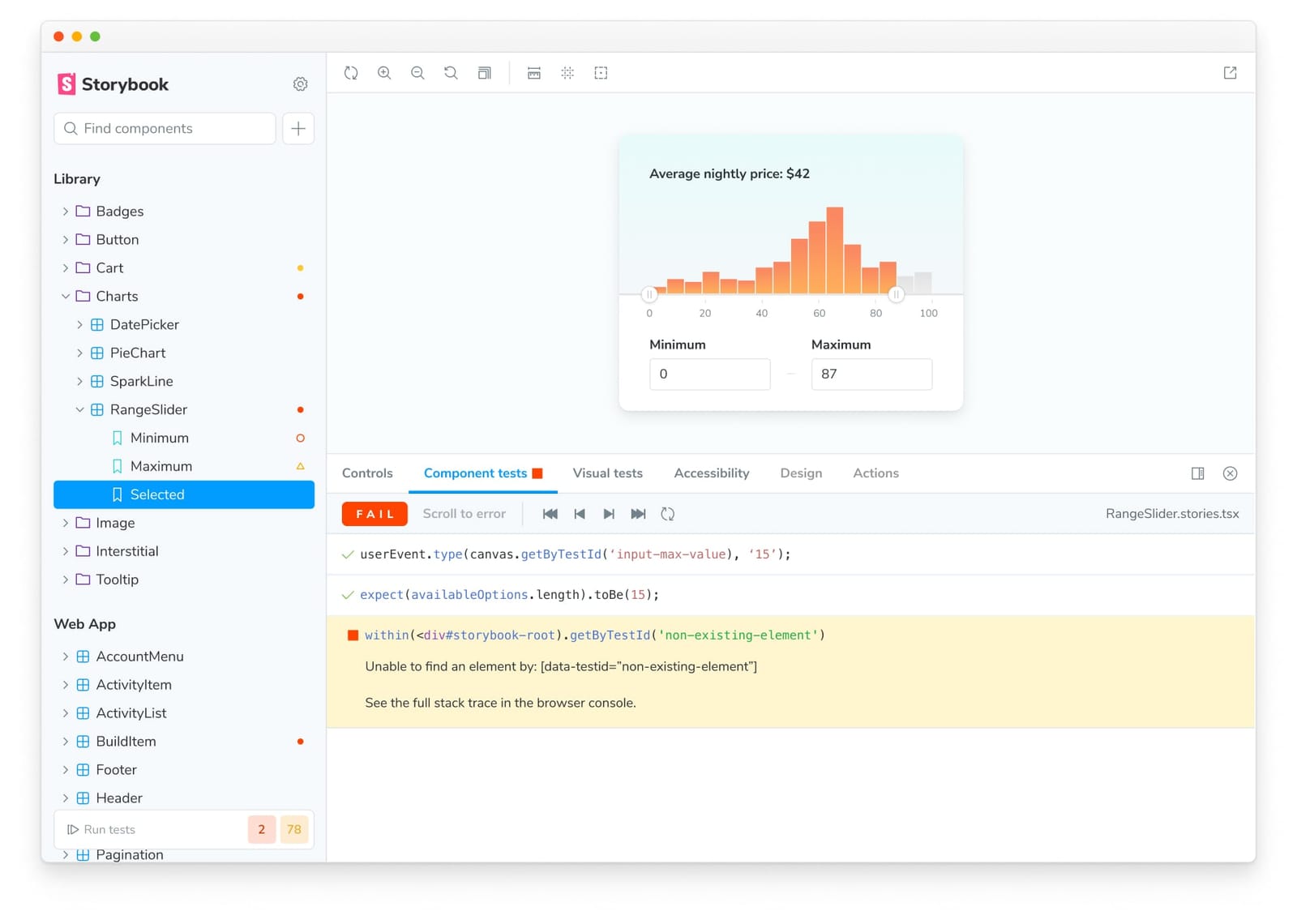The image size is (1297, 924).
Task: Open story in new tab icon
Action: (x=1230, y=73)
